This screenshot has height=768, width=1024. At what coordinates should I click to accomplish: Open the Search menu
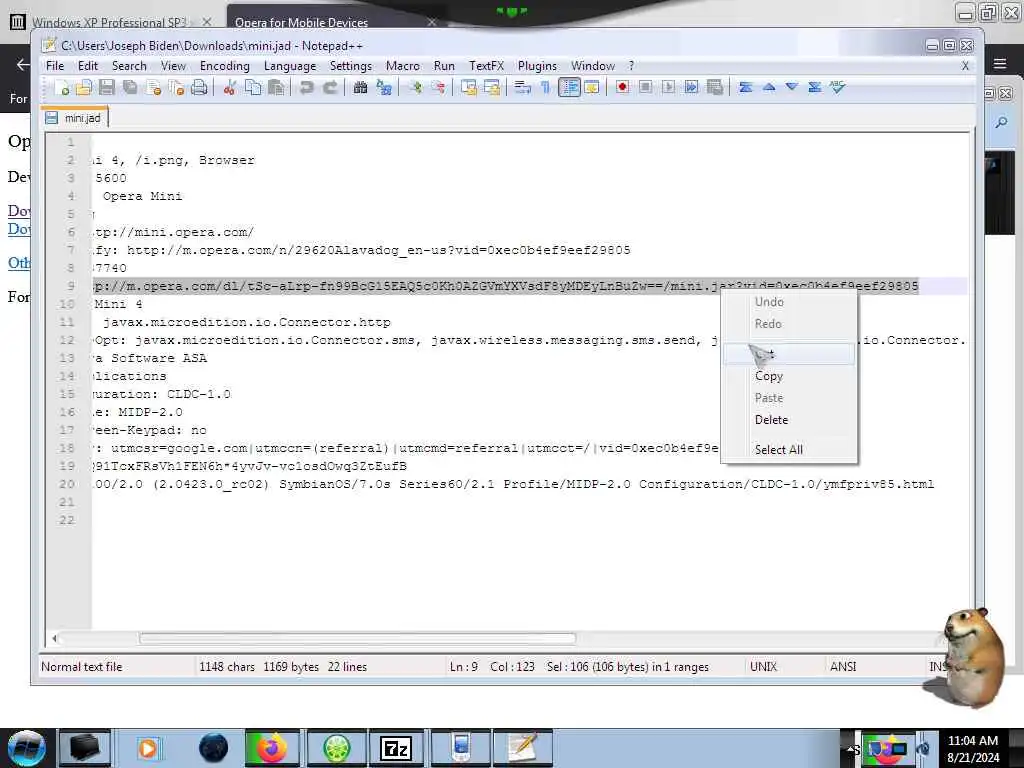click(x=129, y=66)
